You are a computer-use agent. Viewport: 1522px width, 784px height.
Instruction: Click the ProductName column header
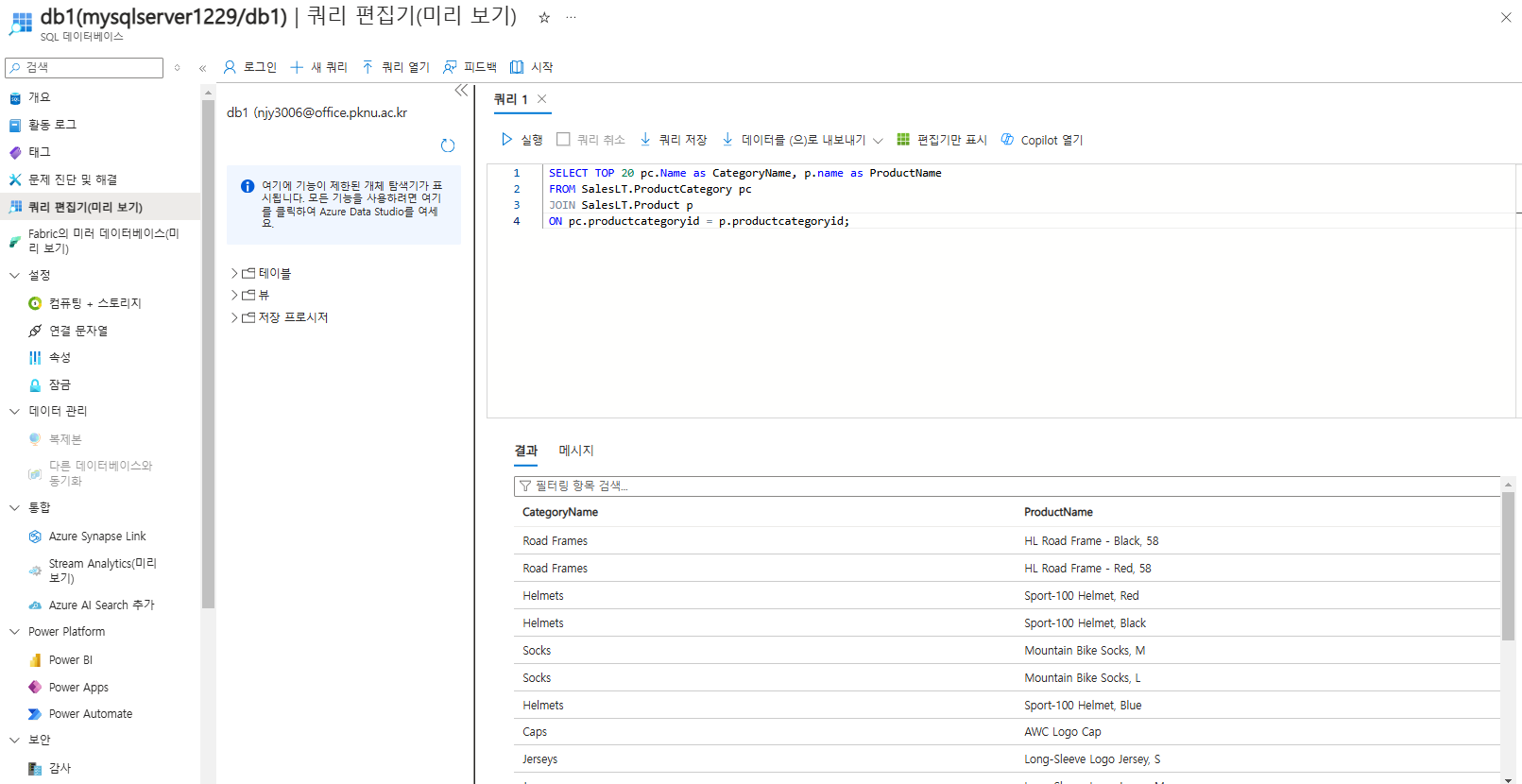(x=1058, y=512)
